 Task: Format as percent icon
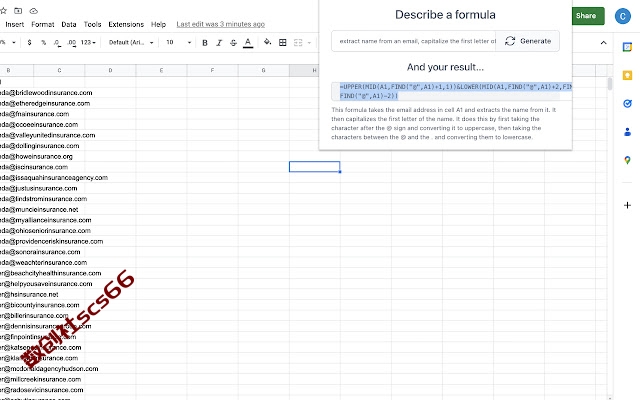click(43, 42)
